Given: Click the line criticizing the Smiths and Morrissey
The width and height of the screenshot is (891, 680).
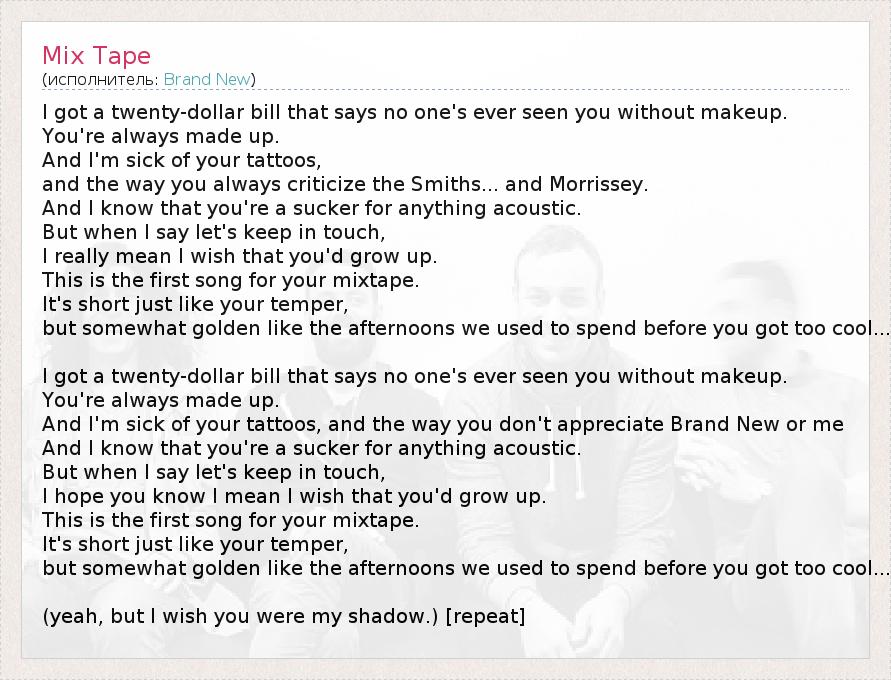Looking at the screenshot, I should [345, 184].
